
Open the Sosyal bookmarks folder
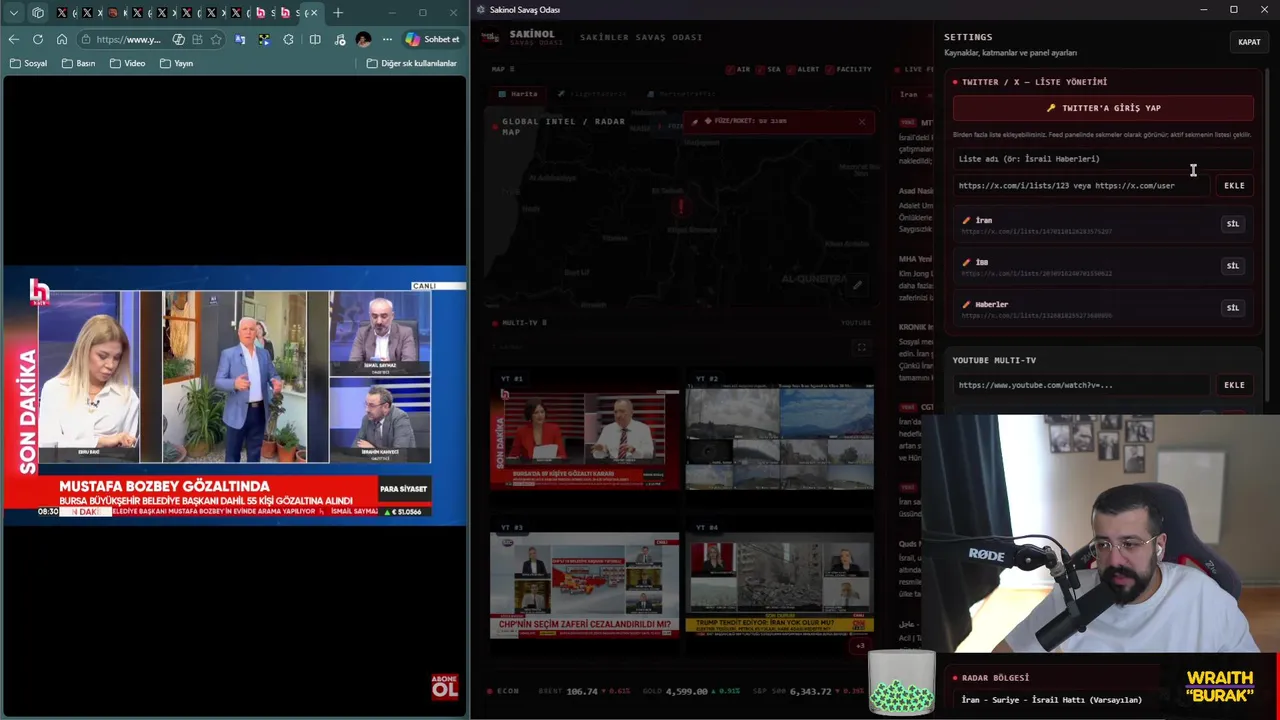28,63
